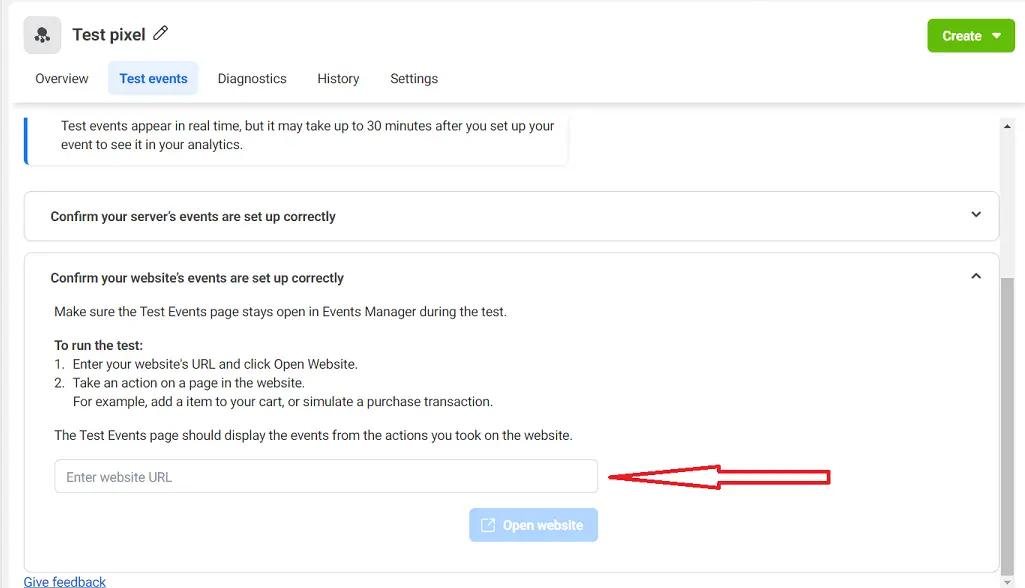Expand the server's events section chevron
This screenshot has height=588, width=1025.
point(976,215)
